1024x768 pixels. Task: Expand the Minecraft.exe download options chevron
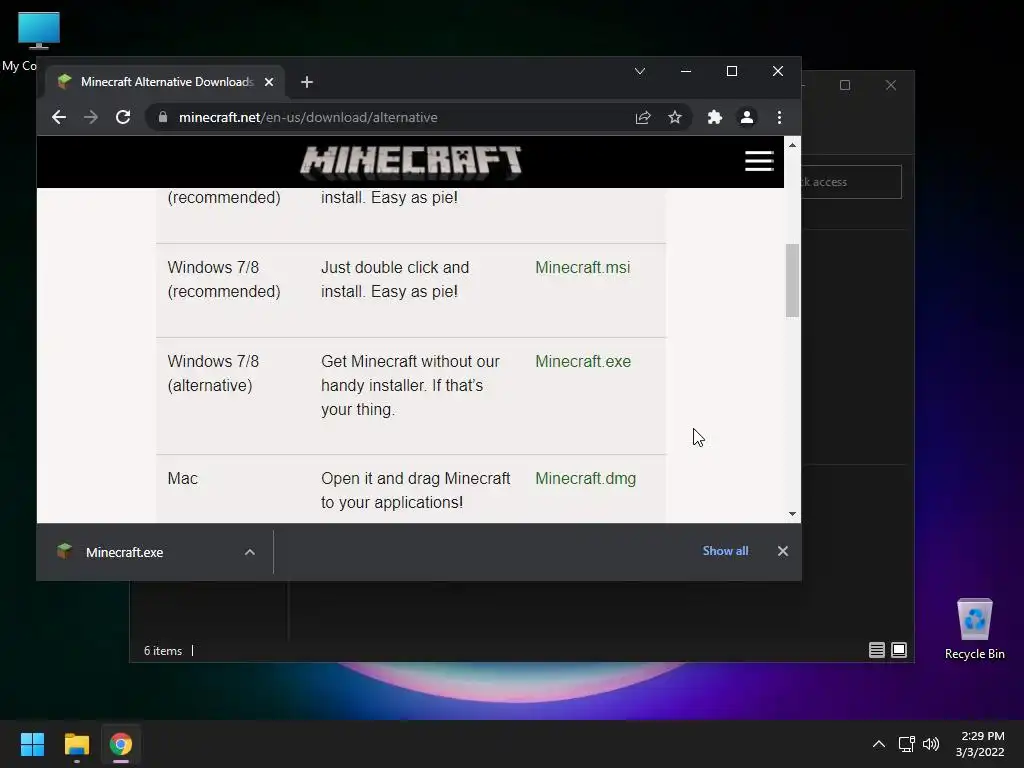249,552
